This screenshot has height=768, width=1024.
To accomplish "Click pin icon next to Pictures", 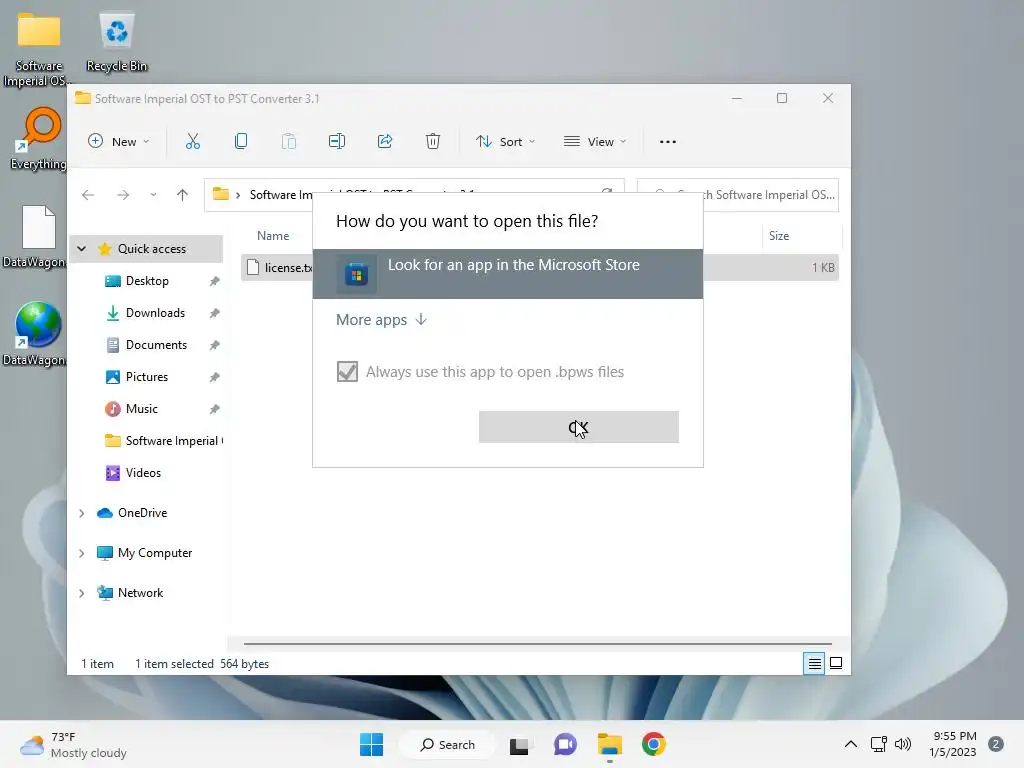I will click(x=214, y=377).
